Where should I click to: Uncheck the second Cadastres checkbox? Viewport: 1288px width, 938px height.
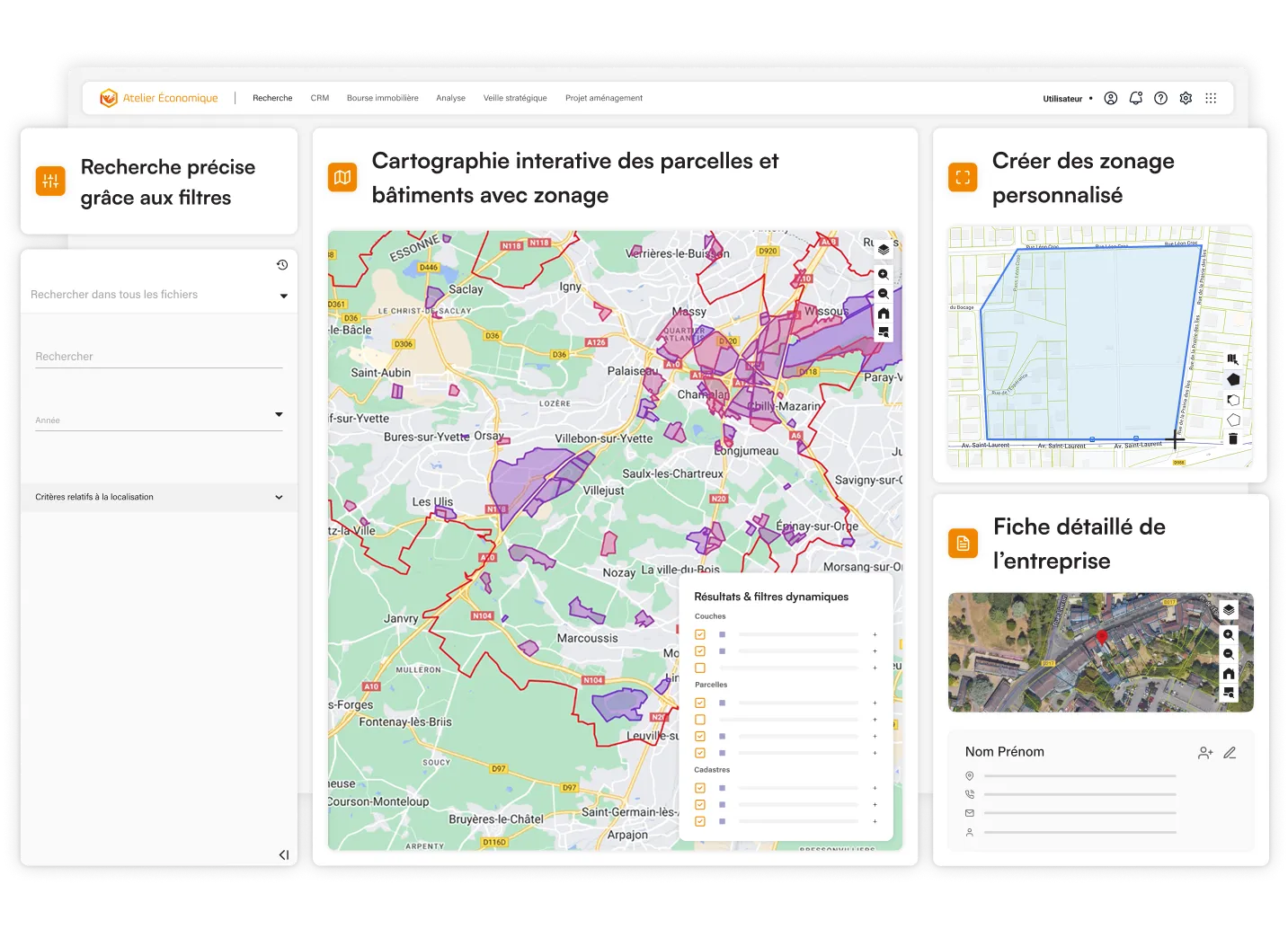(x=700, y=805)
